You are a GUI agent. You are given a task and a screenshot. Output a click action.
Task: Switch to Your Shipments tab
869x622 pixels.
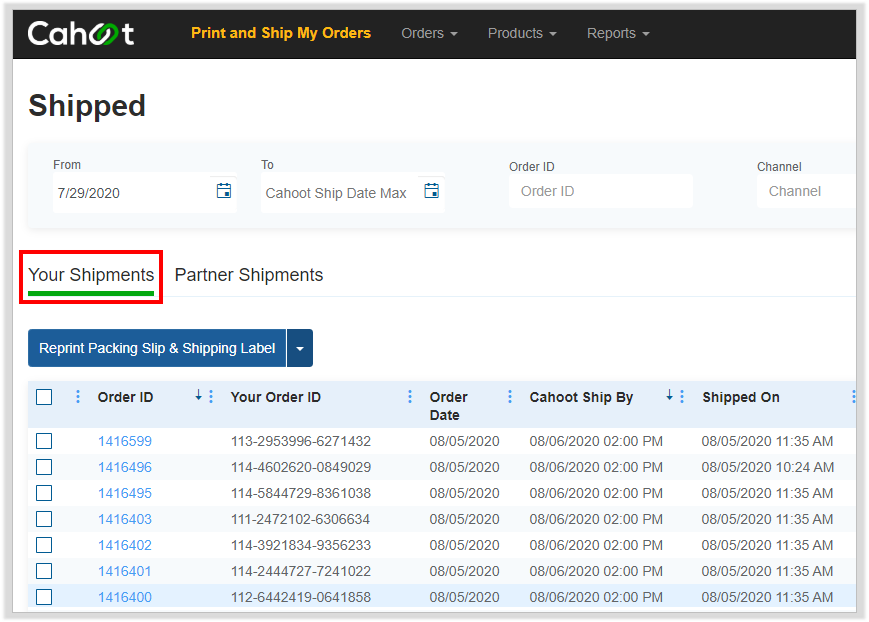coord(91,275)
